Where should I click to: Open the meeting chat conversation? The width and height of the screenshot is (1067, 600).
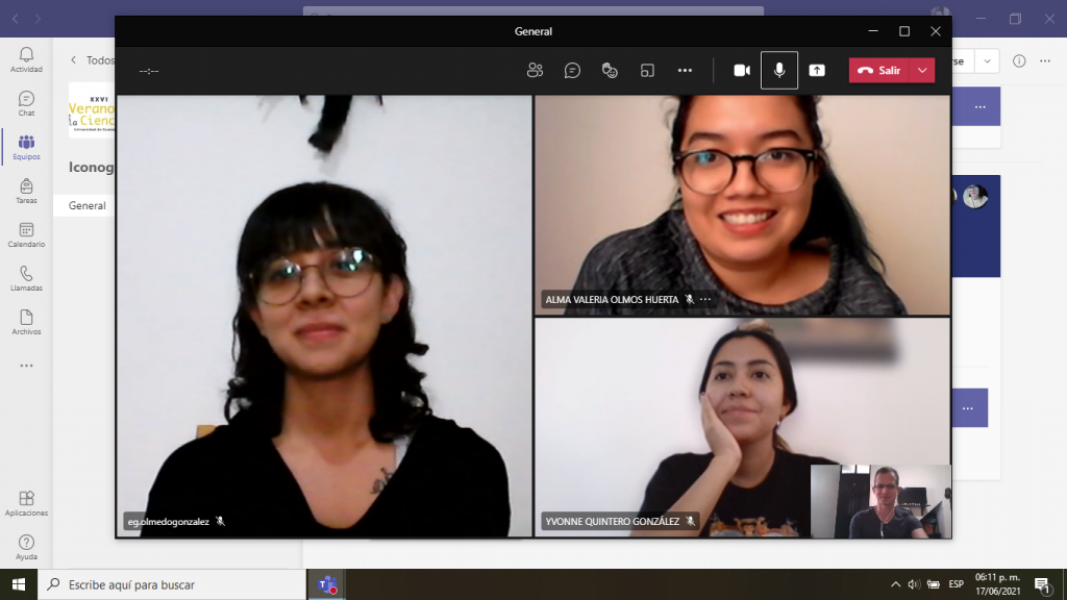tap(572, 70)
